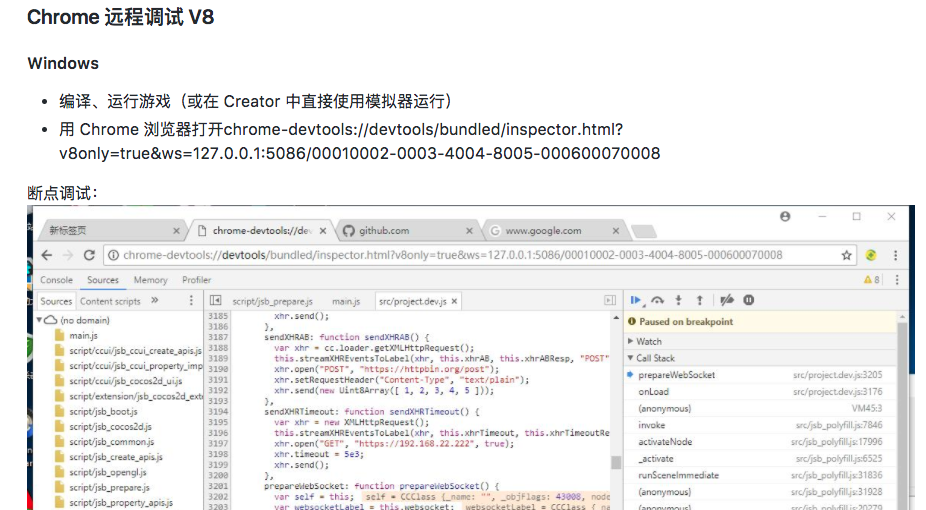Open script/jsb_boot.js in file tree
This screenshot has height=510, width=926.
(x=103, y=411)
